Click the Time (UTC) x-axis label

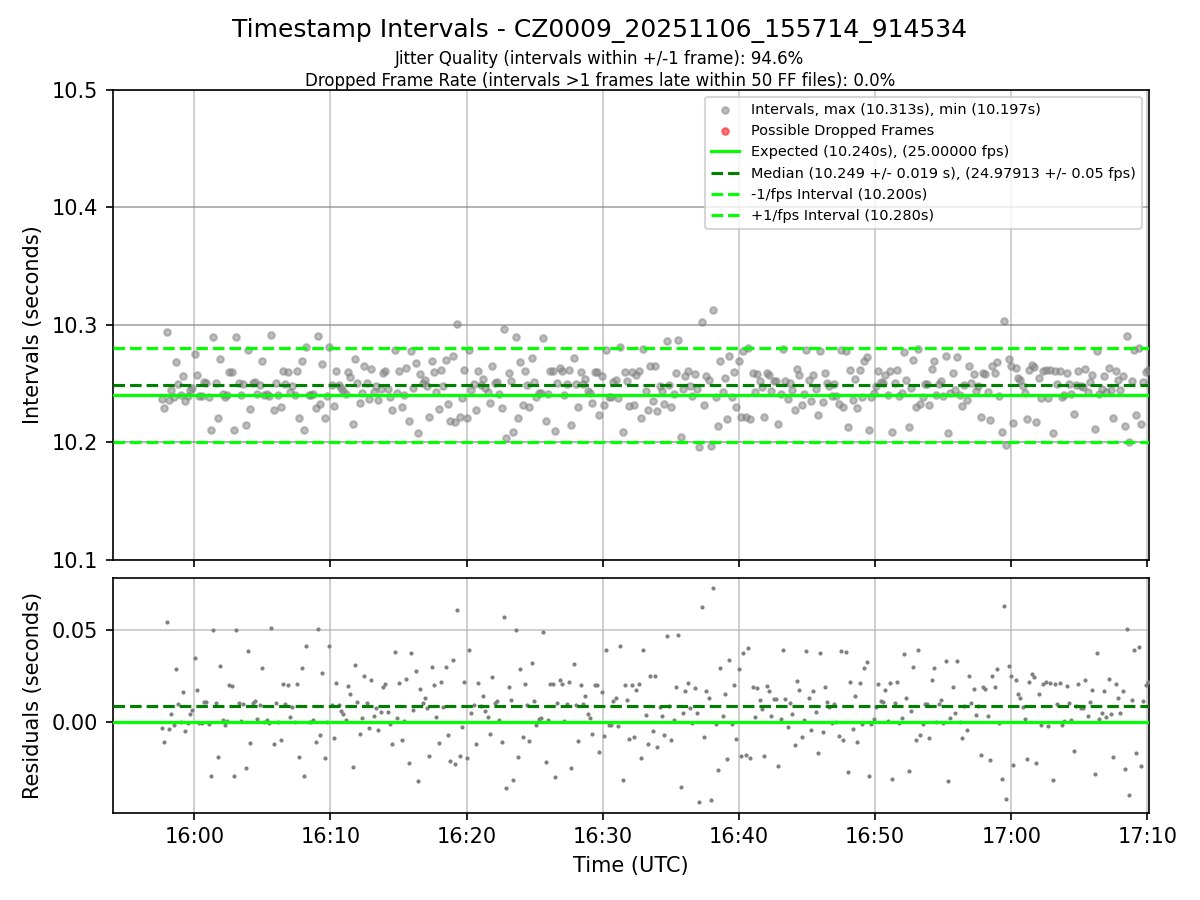tap(630, 865)
